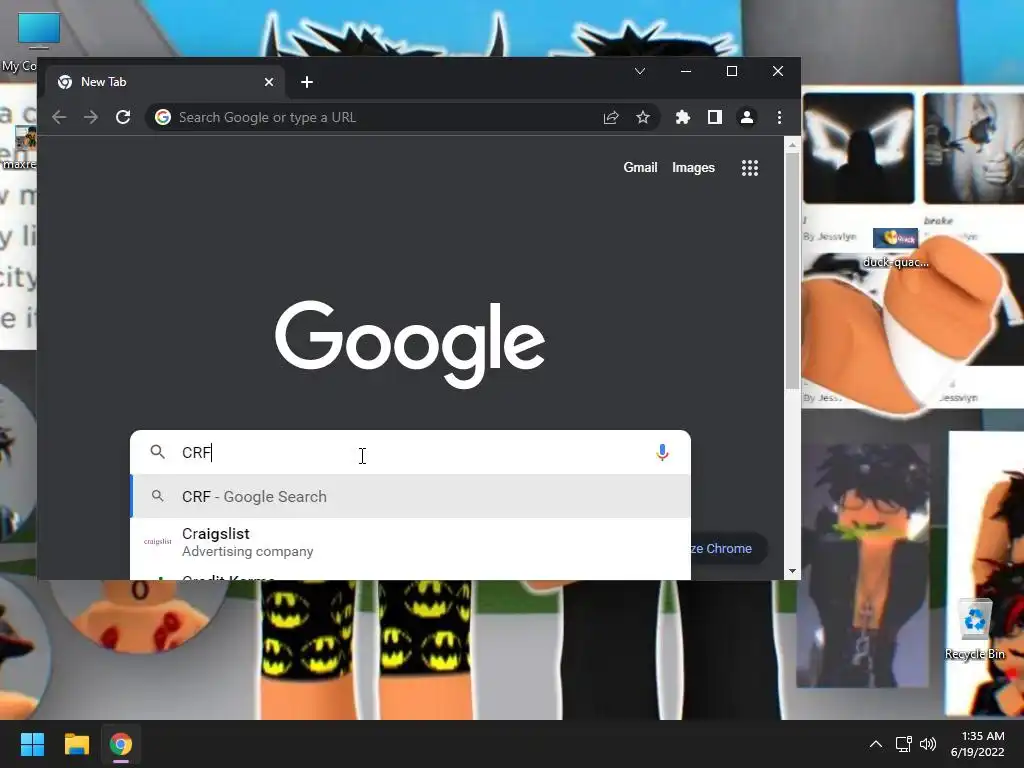Click the vertical scrollbar thumb
Screen dimensions: 1024x768
(x=792, y=271)
